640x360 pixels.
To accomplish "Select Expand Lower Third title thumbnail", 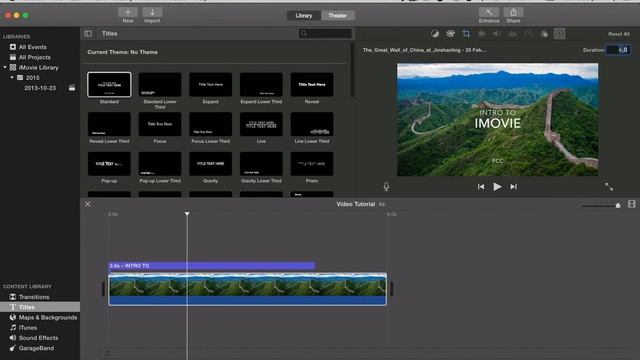I will [x=261, y=84].
